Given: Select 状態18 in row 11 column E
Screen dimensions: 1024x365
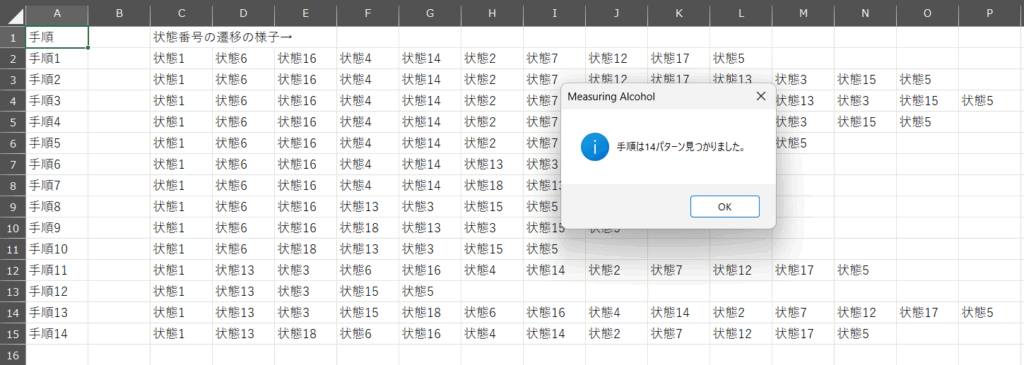Looking at the screenshot, I should [306, 249].
